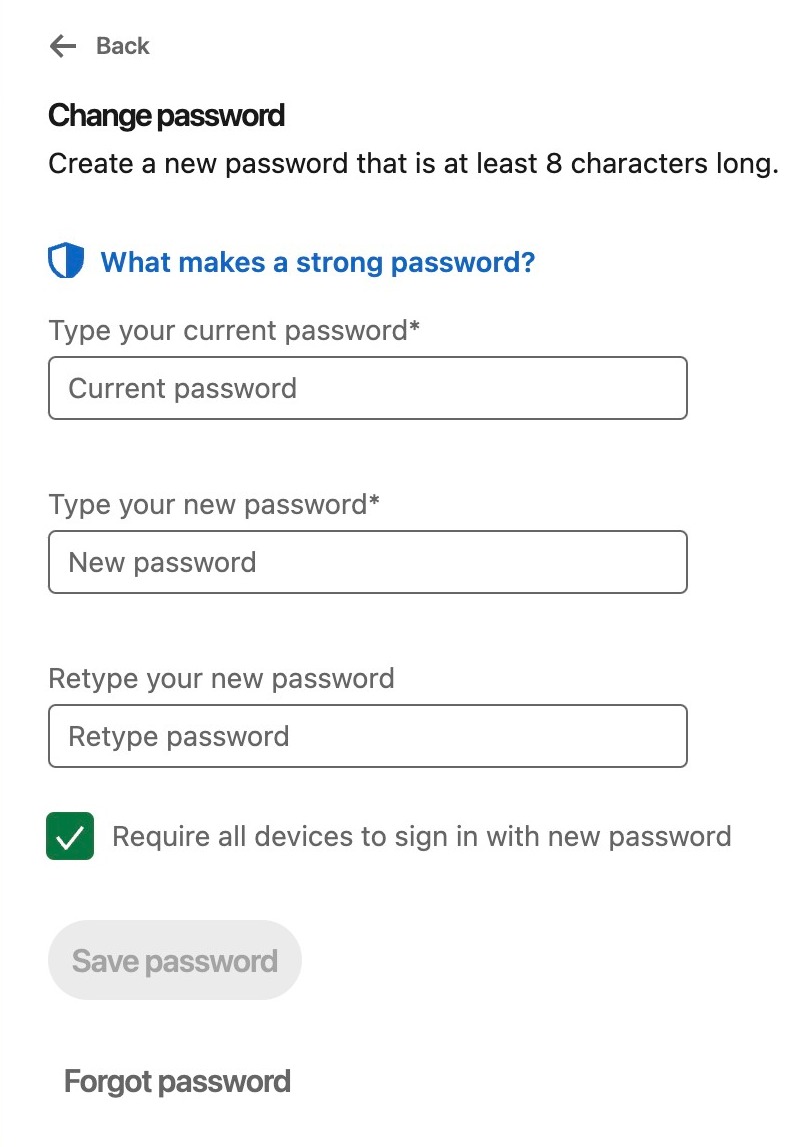Focus the New password input field
Image resolution: width=794 pixels, height=1147 pixels.
pyautogui.click(x=367, y=562)
